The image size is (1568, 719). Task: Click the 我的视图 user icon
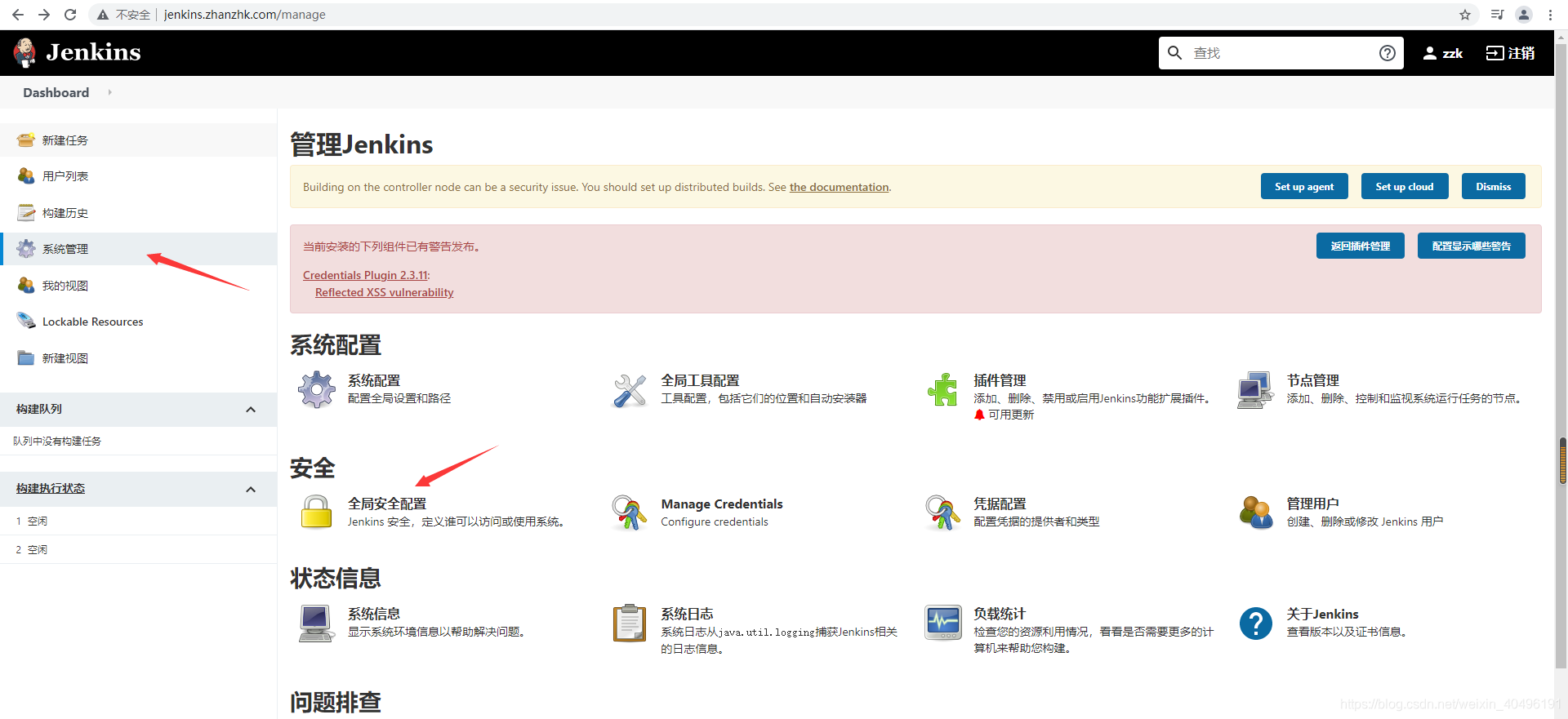[x=26, y=285]
